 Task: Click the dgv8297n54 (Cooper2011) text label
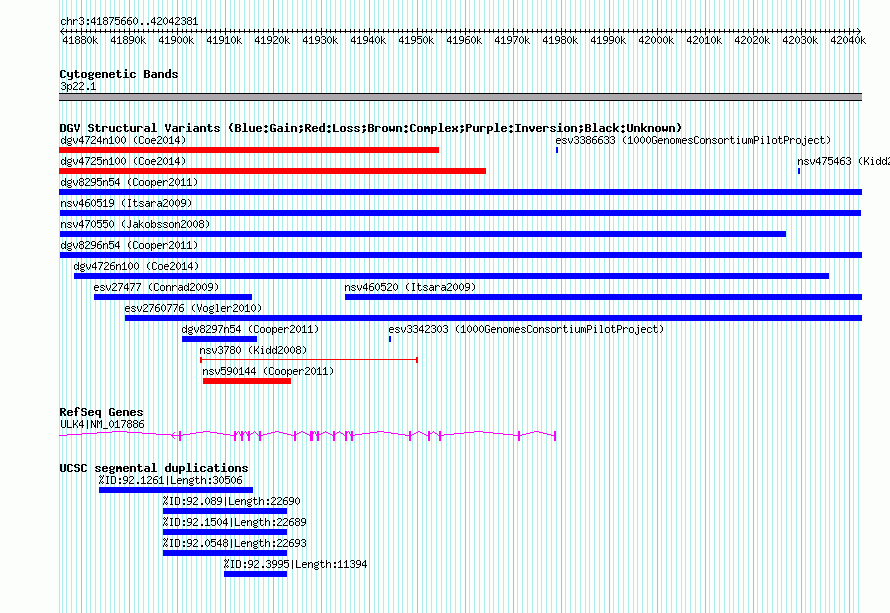click(x=250, y=329)
